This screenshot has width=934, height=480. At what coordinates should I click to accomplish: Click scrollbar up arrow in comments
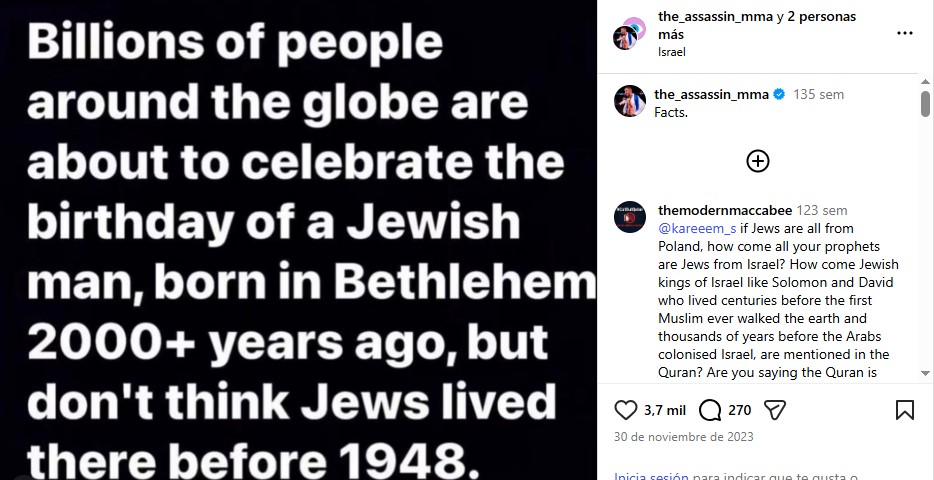click(x=925, y=82)
